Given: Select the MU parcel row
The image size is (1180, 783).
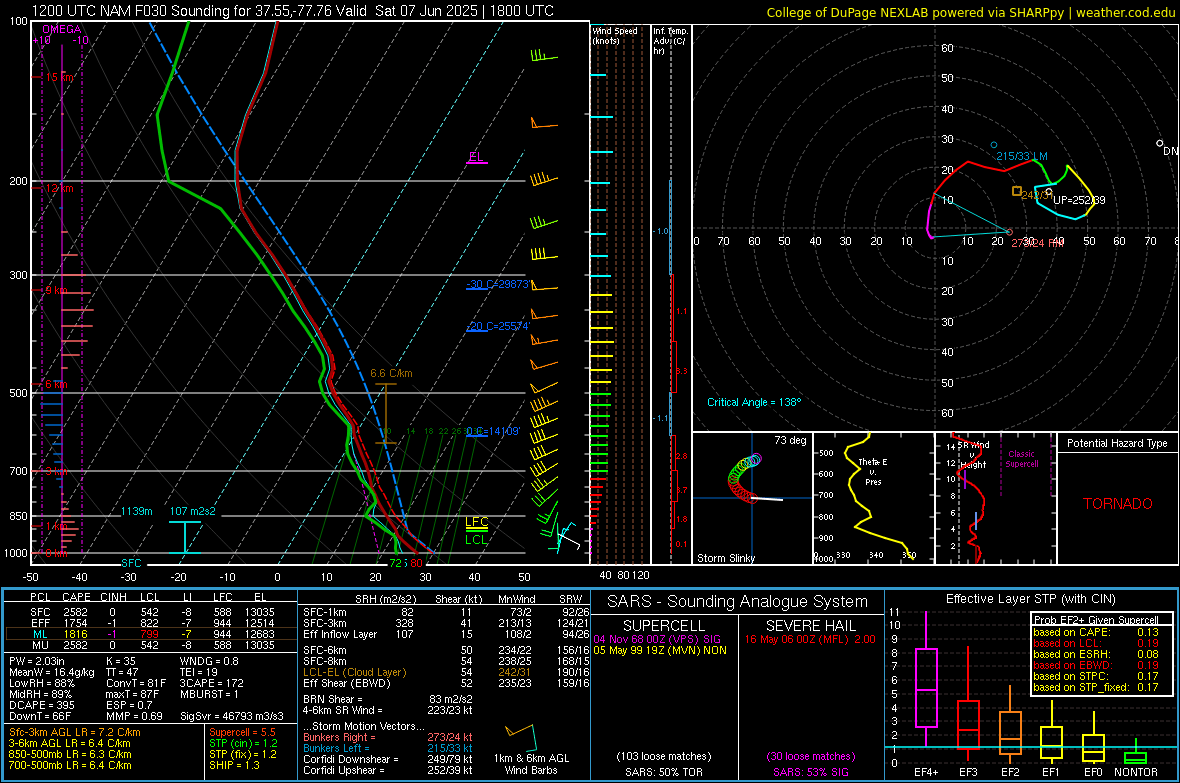Looking at the screenshot, I should point(151,645).
